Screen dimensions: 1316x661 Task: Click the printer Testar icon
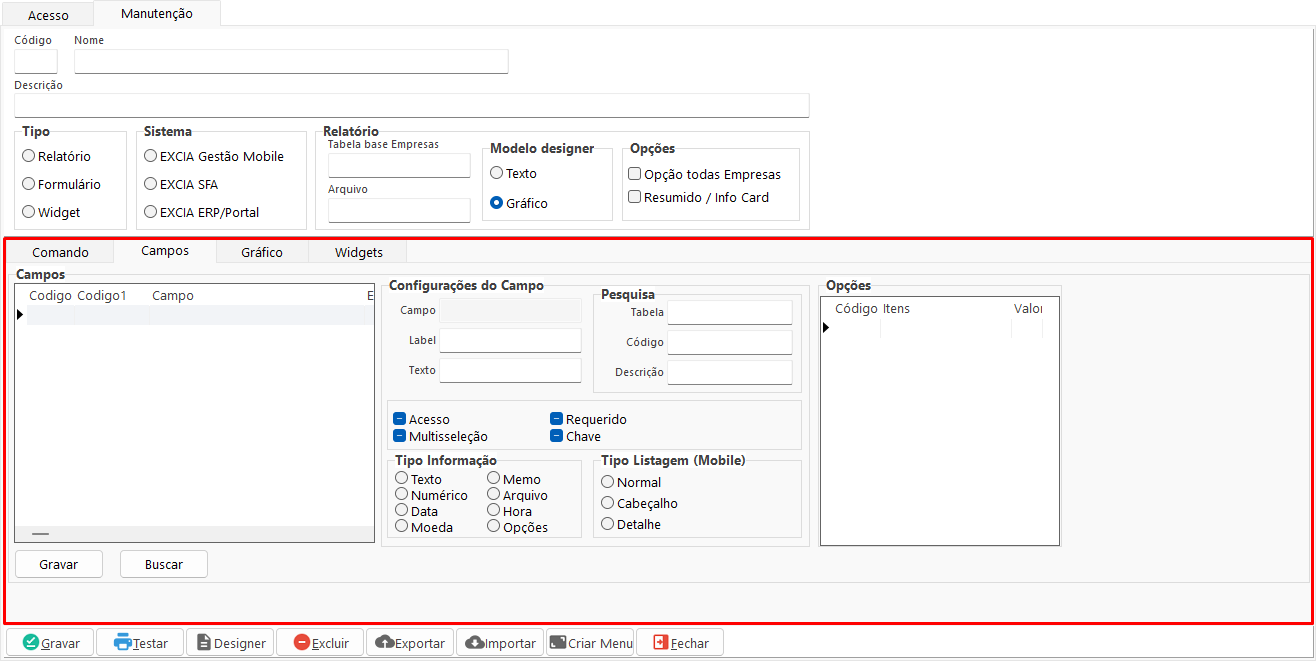(122, 643)
